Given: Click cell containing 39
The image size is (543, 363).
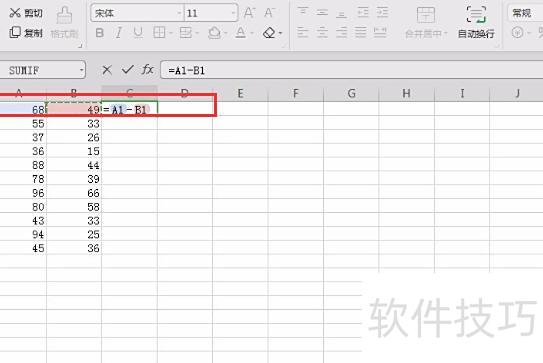Looking at the screenshot, I should coord(74,179).
